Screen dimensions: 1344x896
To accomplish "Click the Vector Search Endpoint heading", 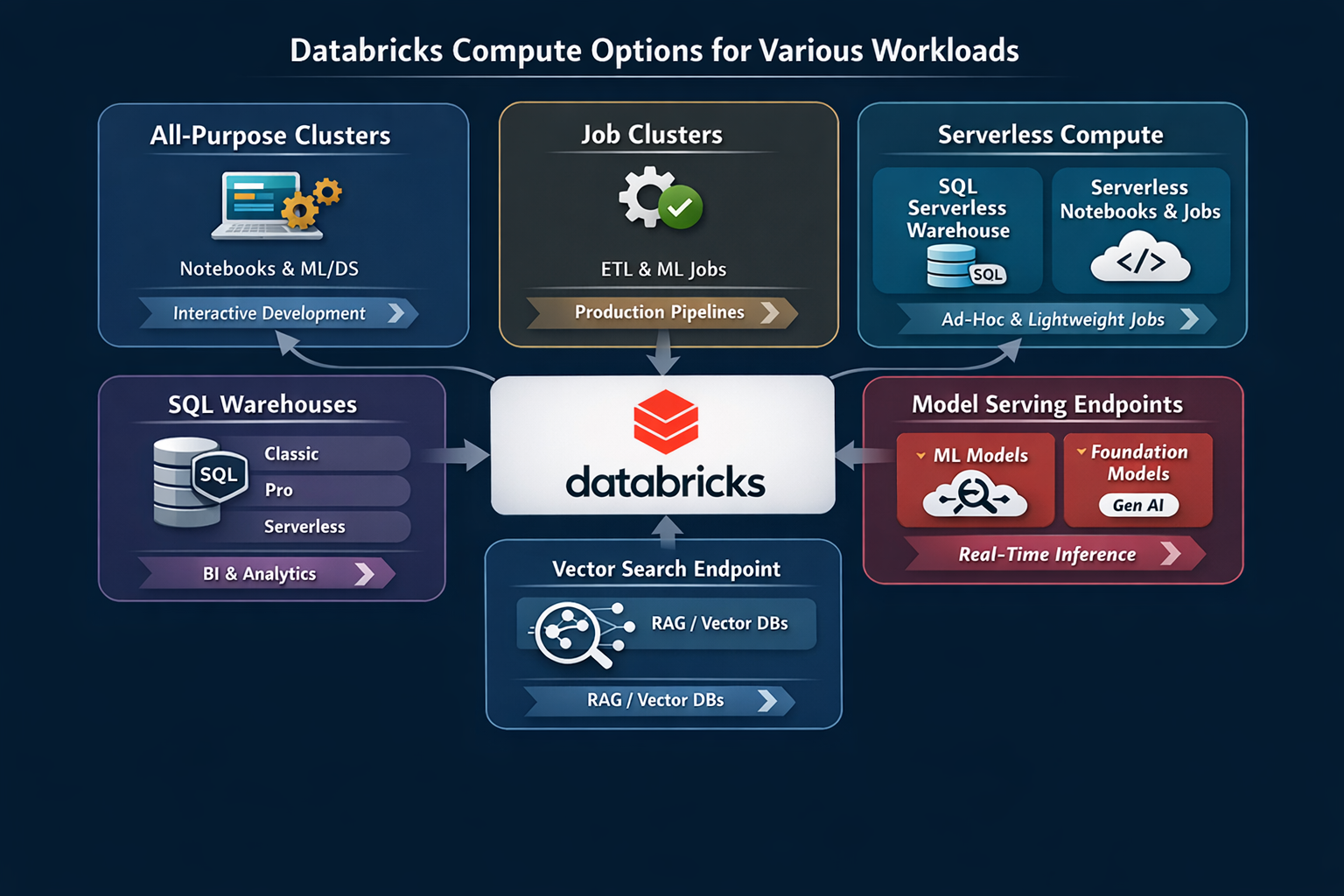I will pos(667,569).
